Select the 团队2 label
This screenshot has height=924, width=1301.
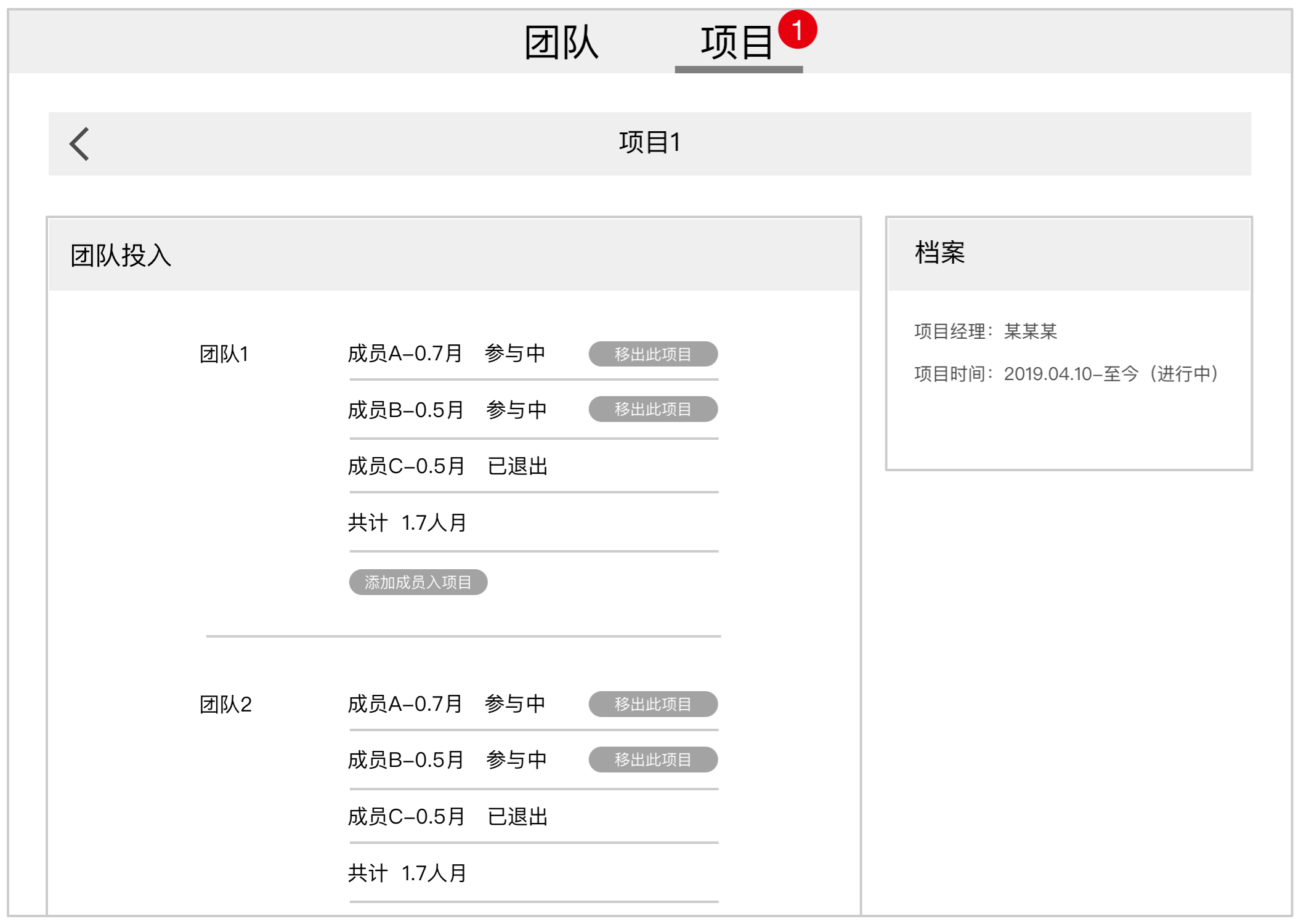[225, 704]
